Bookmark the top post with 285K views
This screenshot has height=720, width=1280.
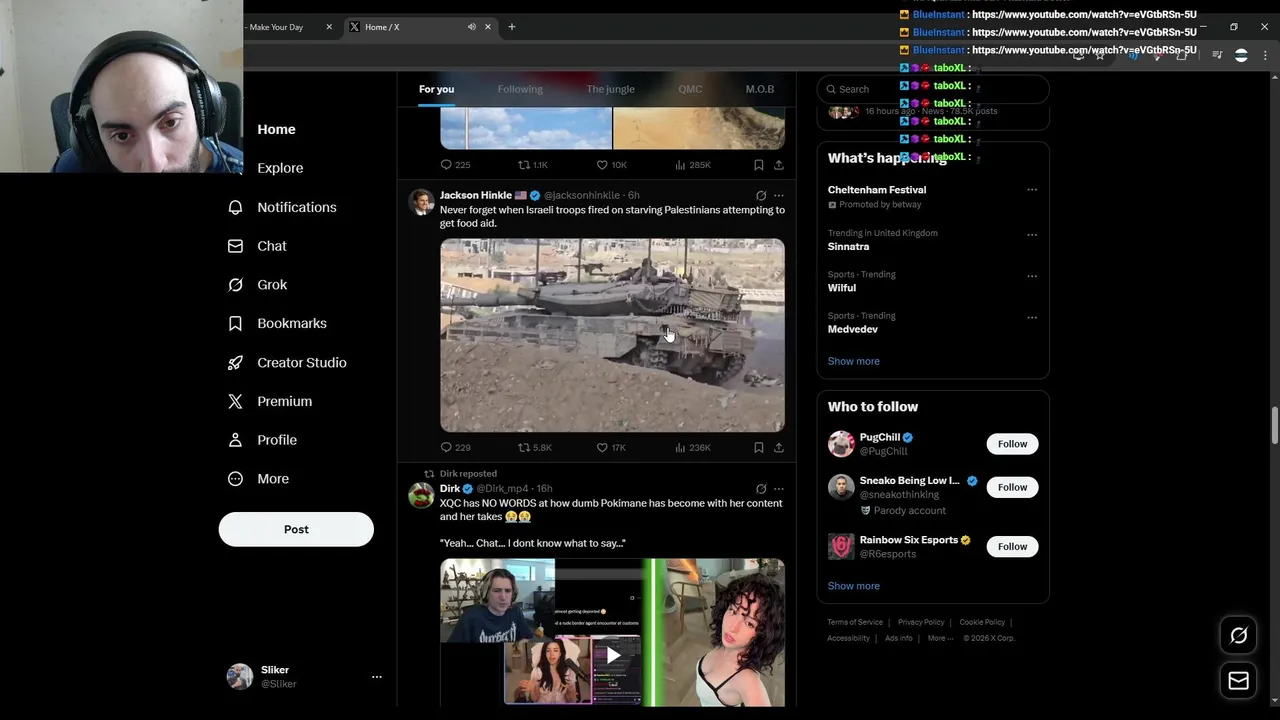(759, 164)
